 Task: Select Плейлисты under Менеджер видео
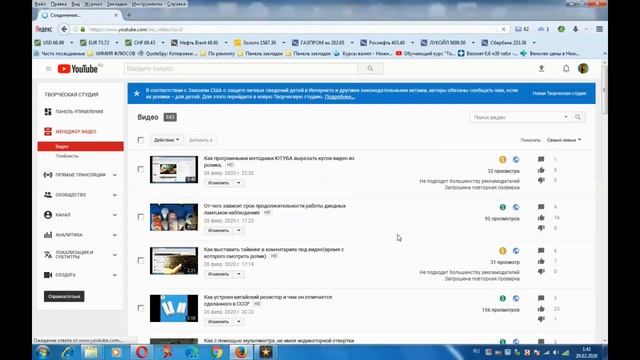click(67, 156)
